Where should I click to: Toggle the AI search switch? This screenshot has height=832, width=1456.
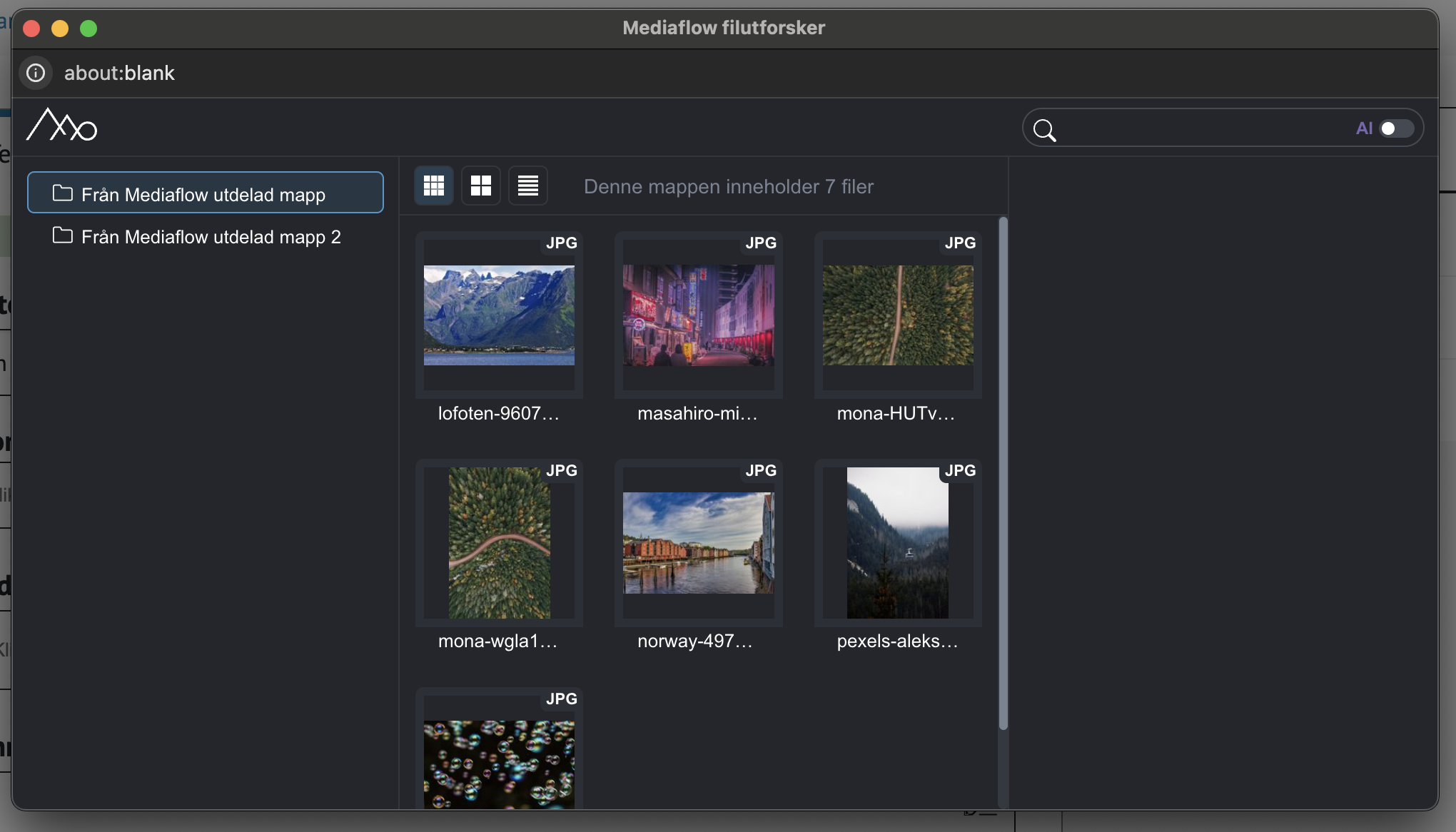pos(1396,128)
